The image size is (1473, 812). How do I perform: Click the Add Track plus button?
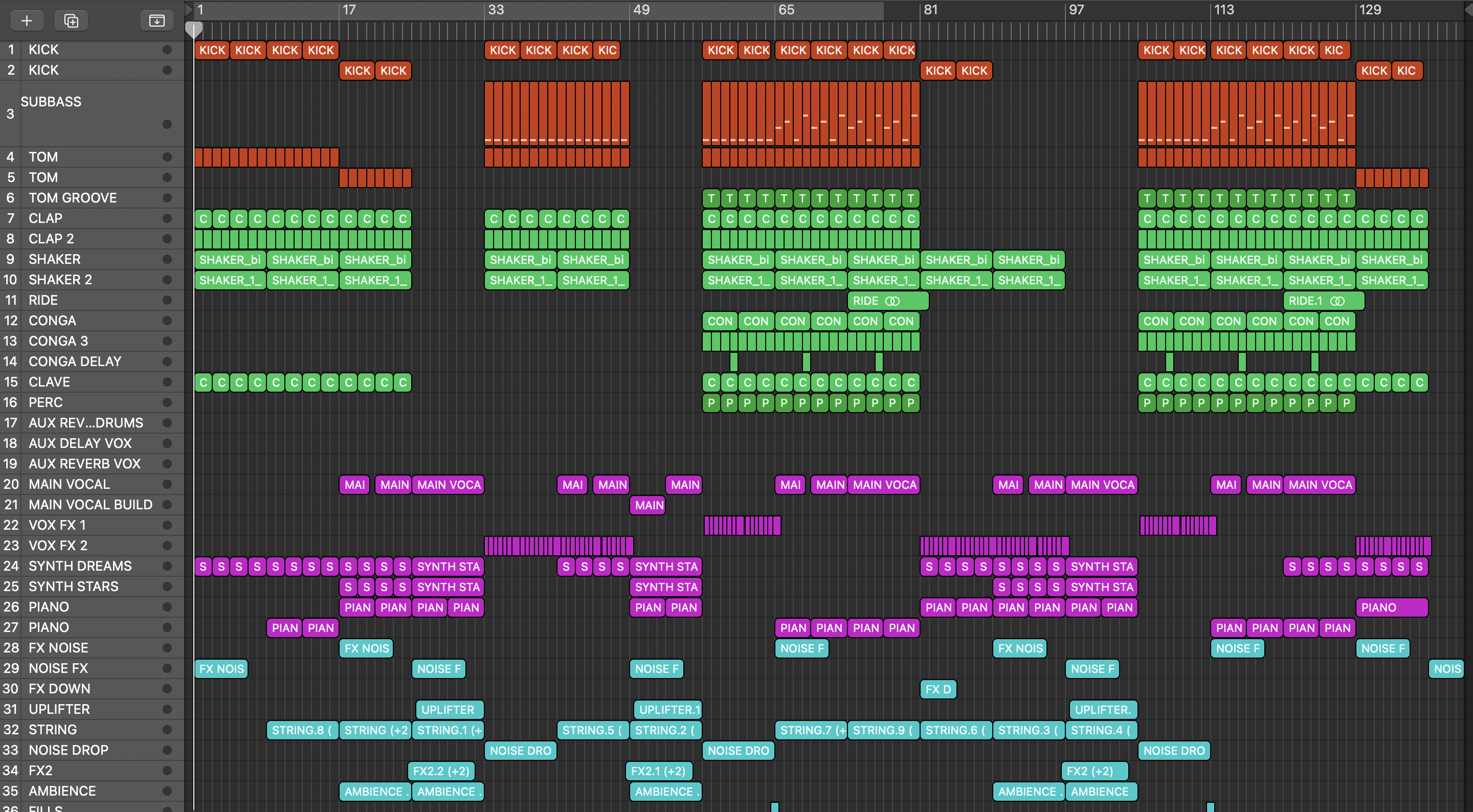pyautogui.click(x=26, y=21)
